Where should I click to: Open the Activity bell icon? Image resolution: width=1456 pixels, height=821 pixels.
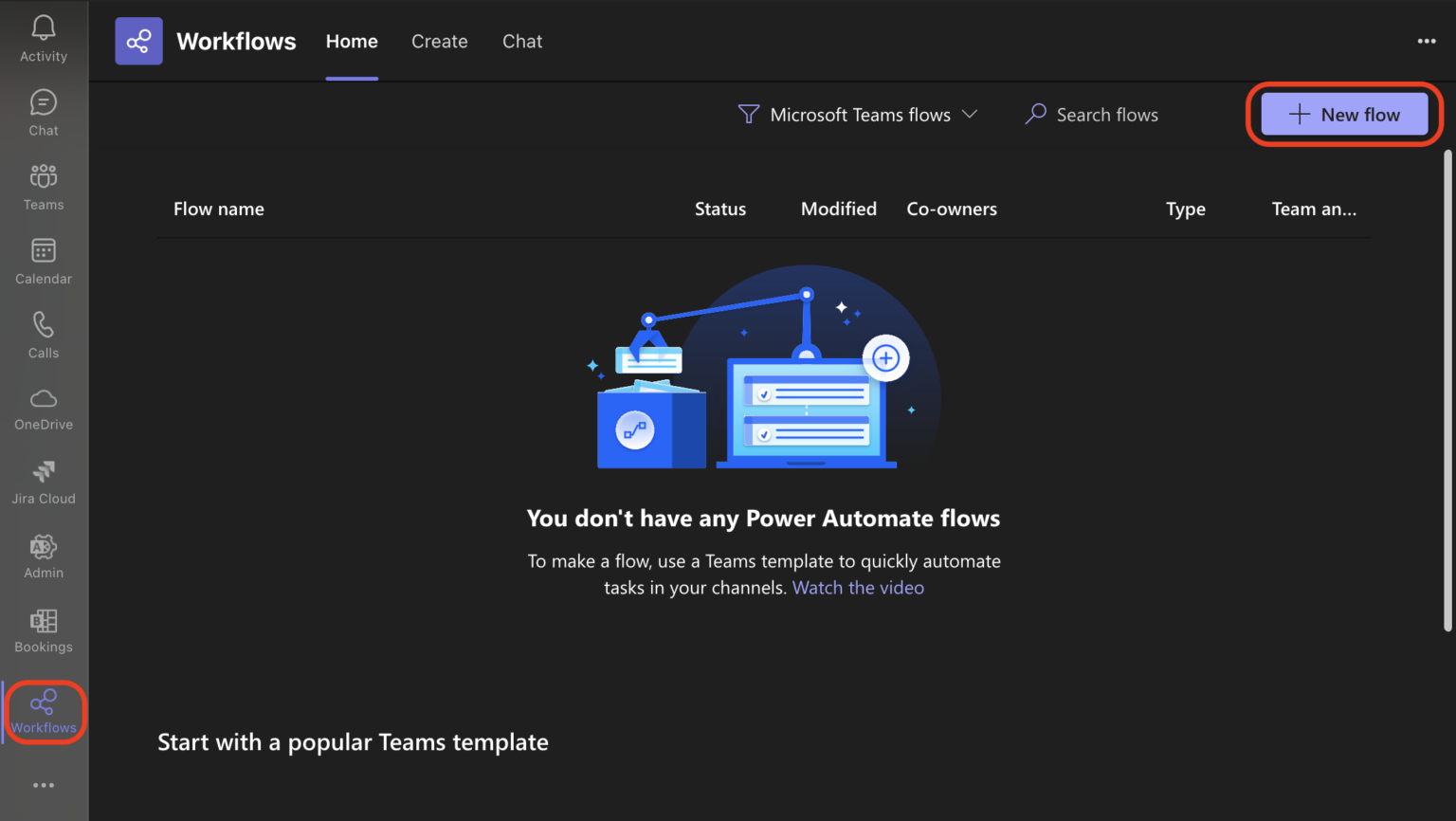tap(44, 39)
